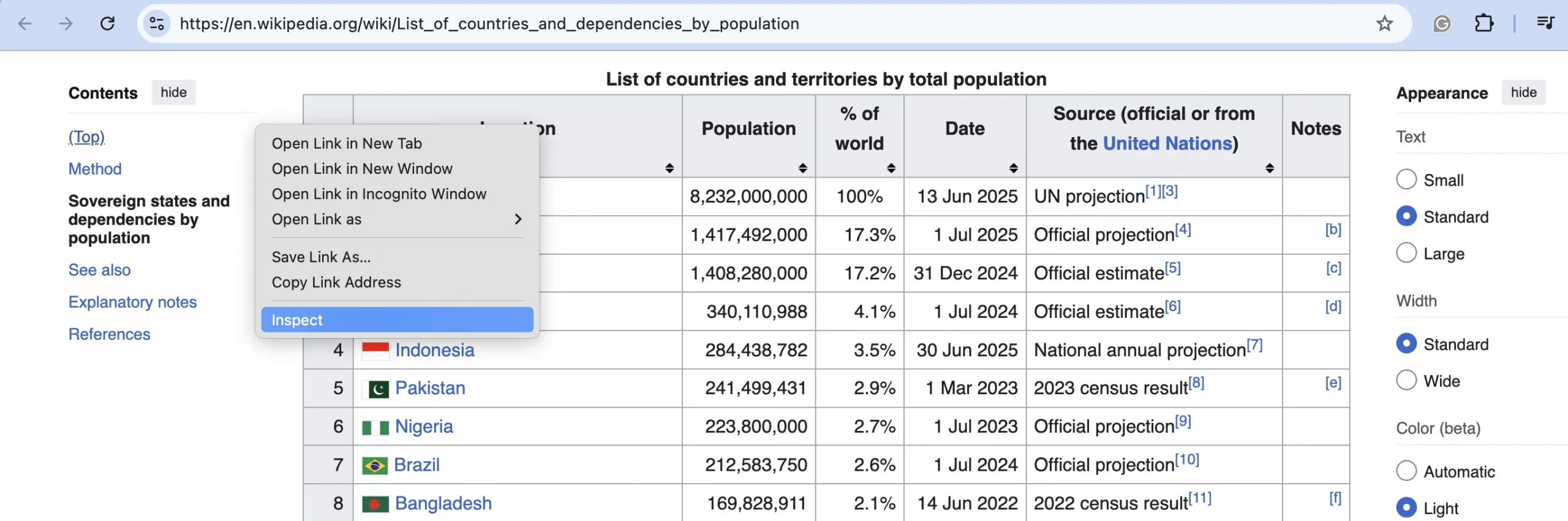
Task: Jump to Method section
Action: (x=95, y=169)
